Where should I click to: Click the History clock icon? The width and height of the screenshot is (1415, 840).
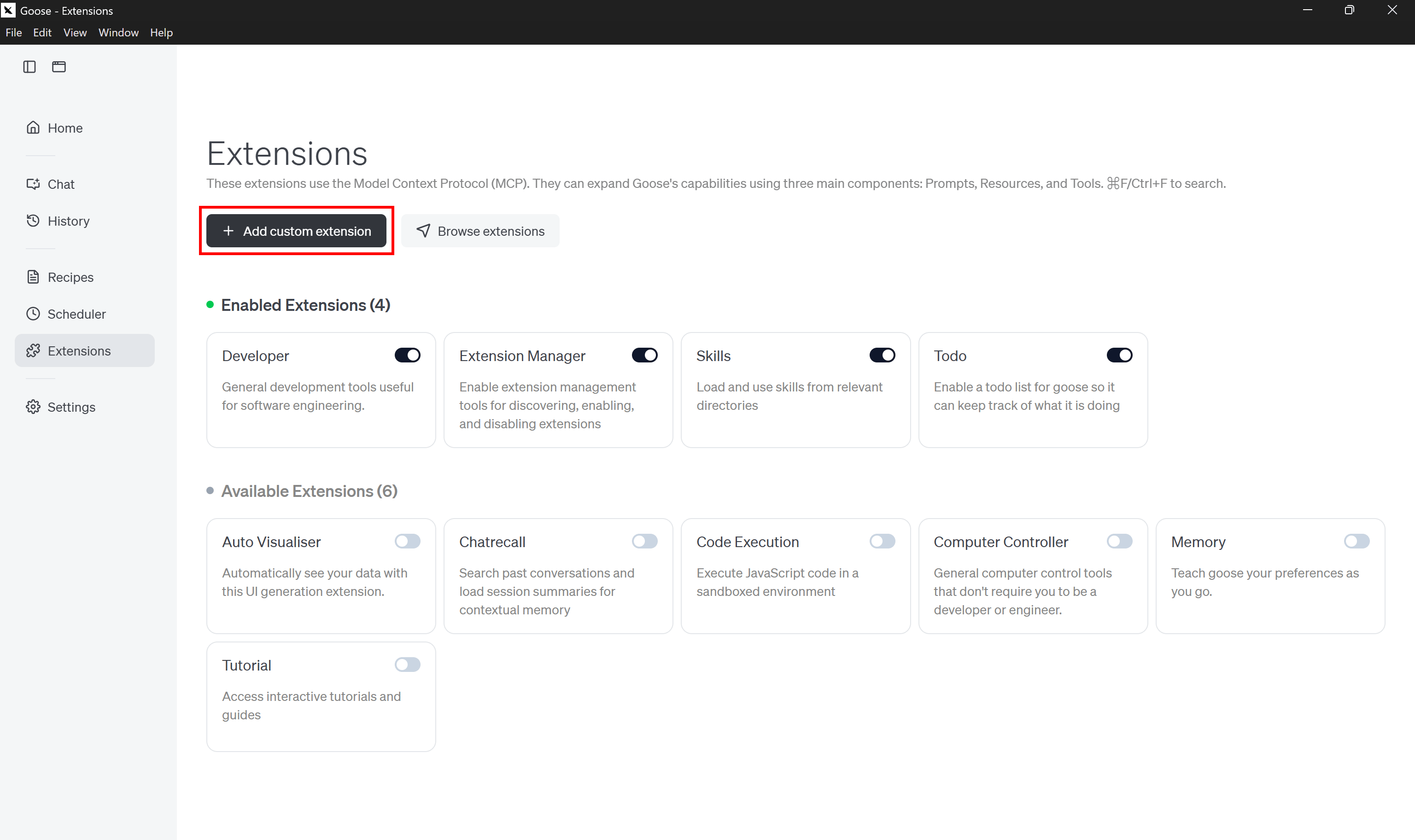coord(33,220)
